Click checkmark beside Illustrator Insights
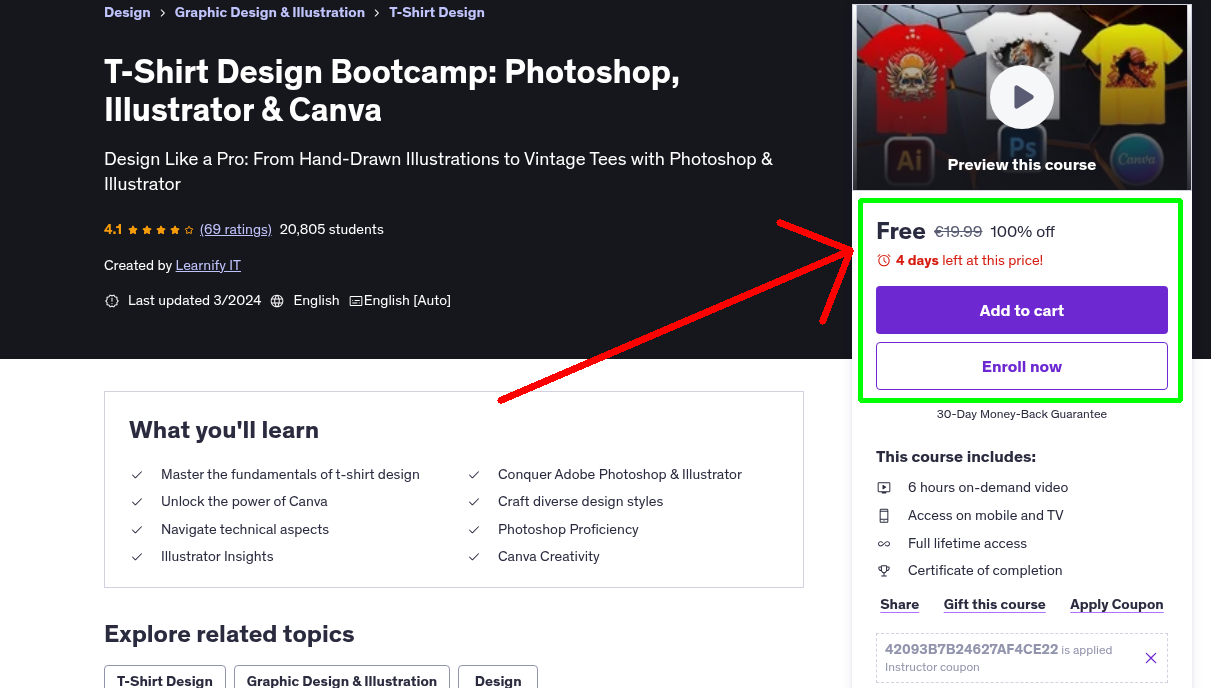 138,557
